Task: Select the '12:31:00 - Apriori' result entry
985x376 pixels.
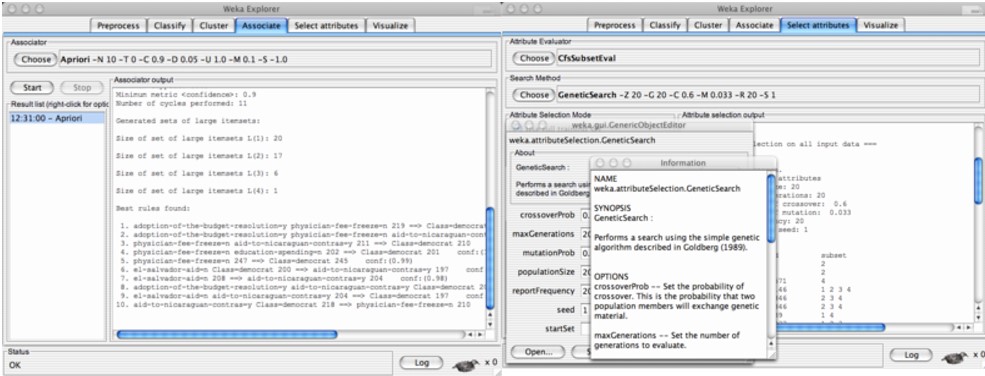Action: pos(57,118)
